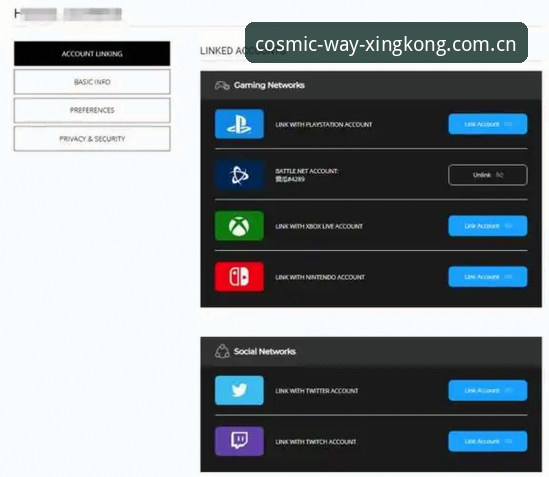The image size is (549, 477).
Task: Click 'Link with PlayStation Account' text
Action: click(x=324, y=125)
